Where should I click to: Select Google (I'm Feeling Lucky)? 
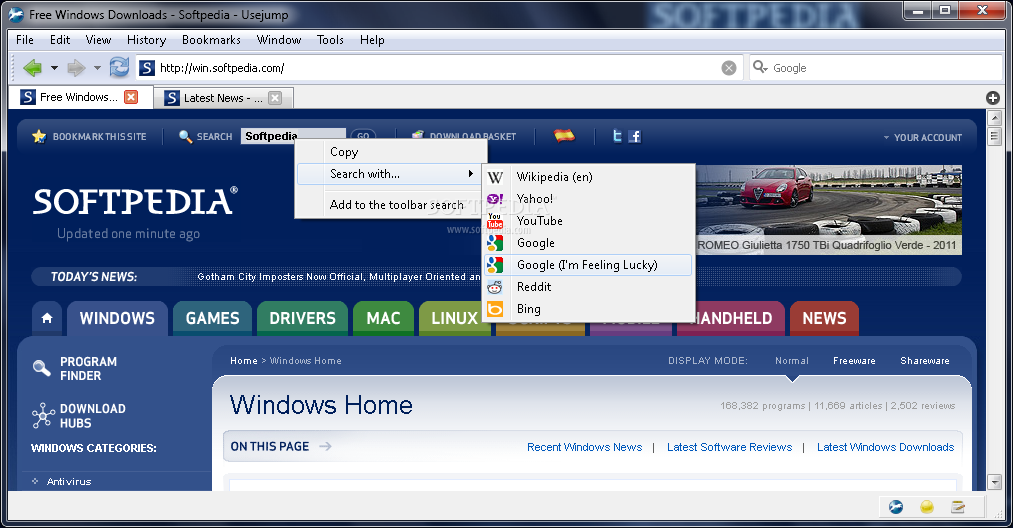(x=588, y=265)
